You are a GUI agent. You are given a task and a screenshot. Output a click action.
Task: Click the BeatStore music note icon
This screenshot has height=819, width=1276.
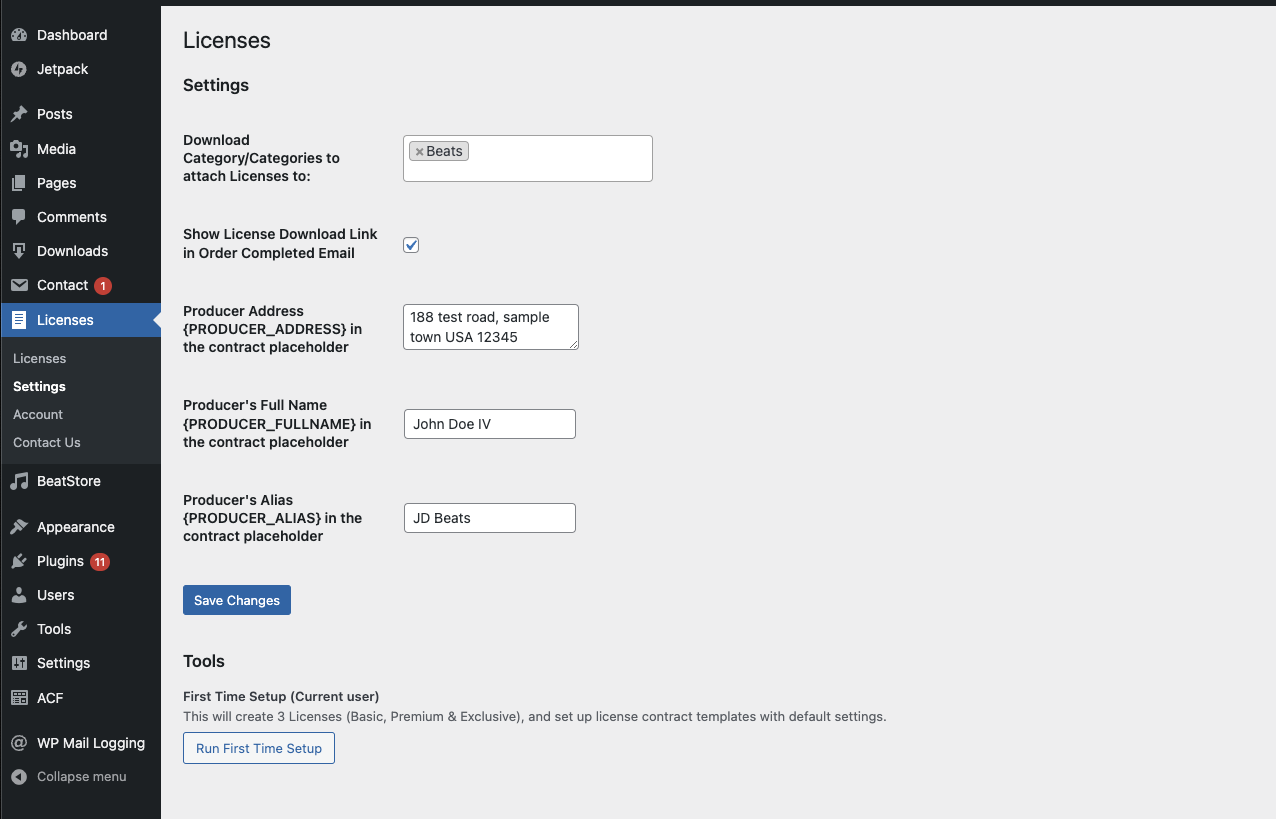19,481
